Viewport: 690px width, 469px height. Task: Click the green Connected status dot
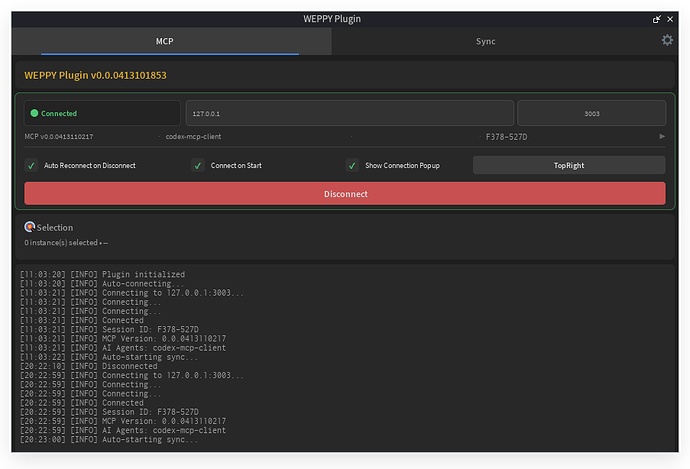click(34, 113)
